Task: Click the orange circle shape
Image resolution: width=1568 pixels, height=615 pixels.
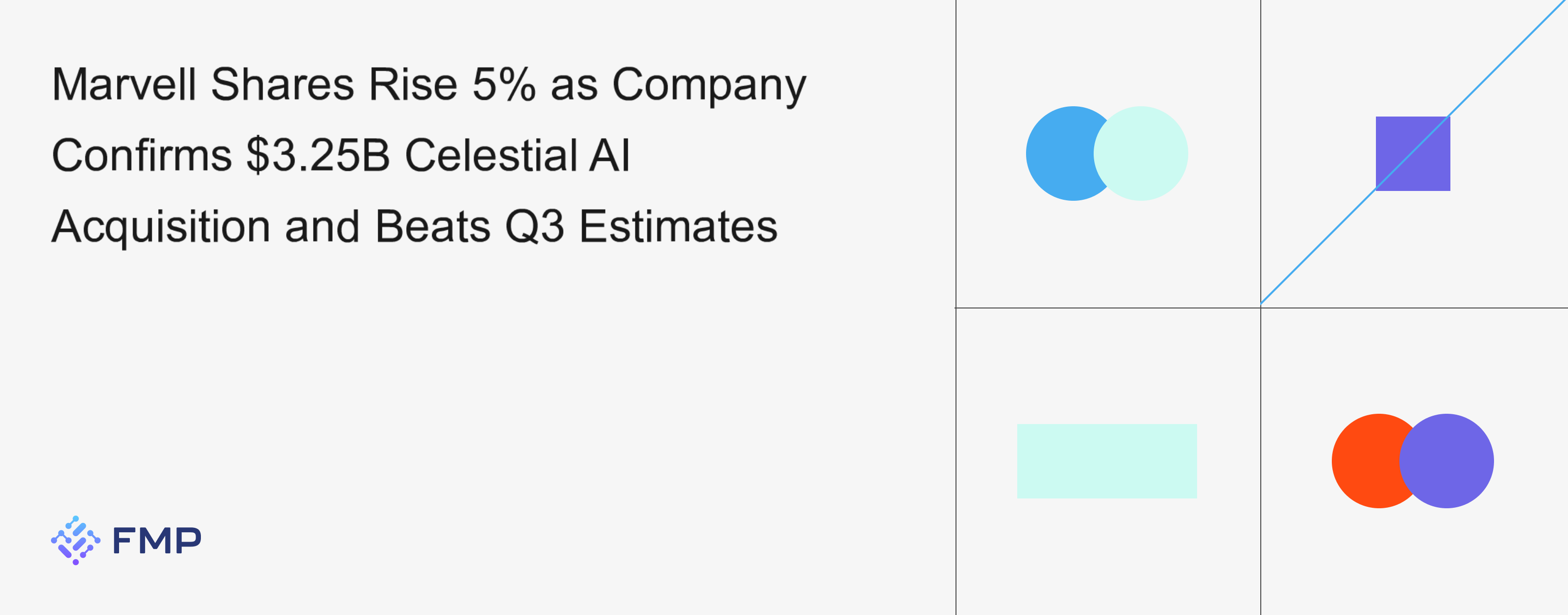Action: tap(1364, 460)
